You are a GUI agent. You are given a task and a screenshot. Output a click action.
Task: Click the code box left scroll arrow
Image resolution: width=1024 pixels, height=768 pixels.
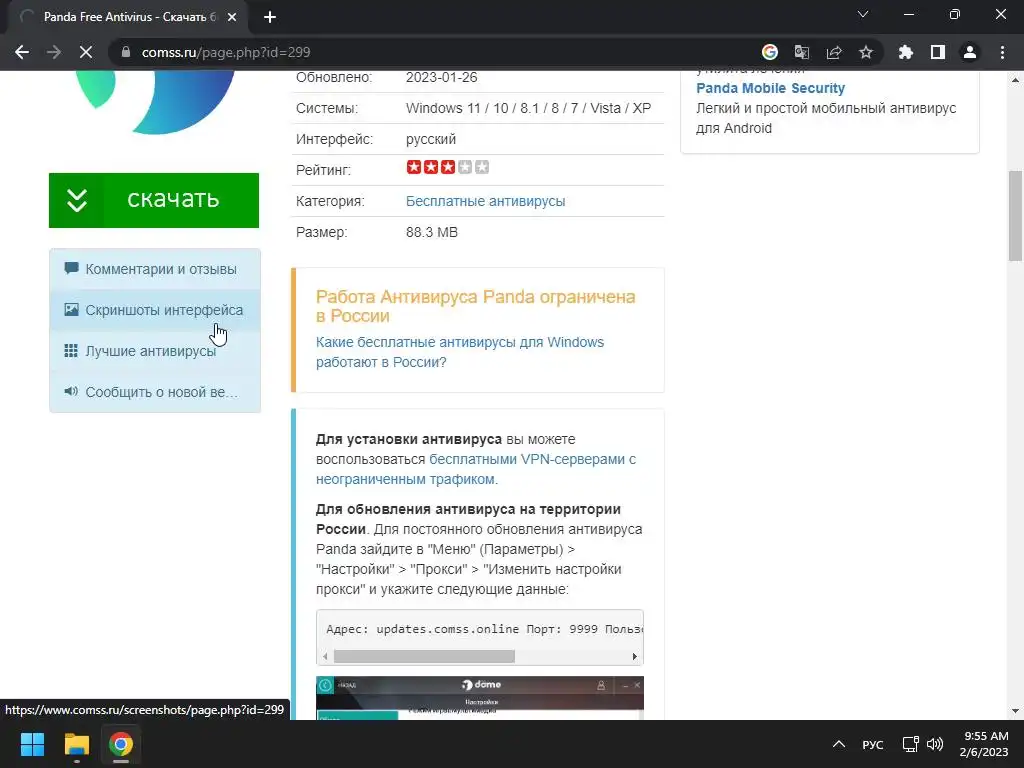tap(325, 656)
